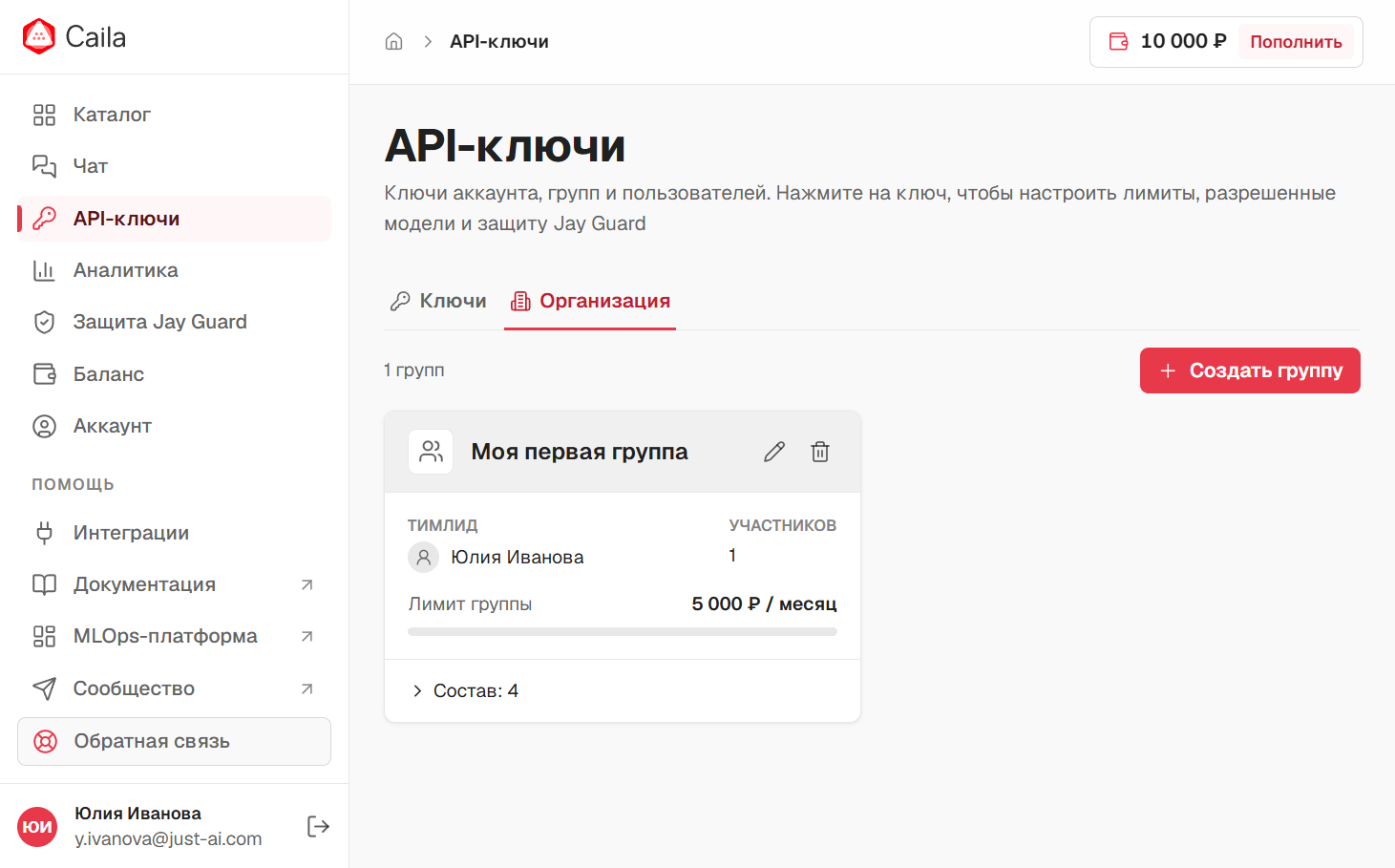Click the 10 000 ₽ balance amount
Image resolution: width=1395 pixels, height=868 pixels.
pyautogui.click(x=1183, y=41)
